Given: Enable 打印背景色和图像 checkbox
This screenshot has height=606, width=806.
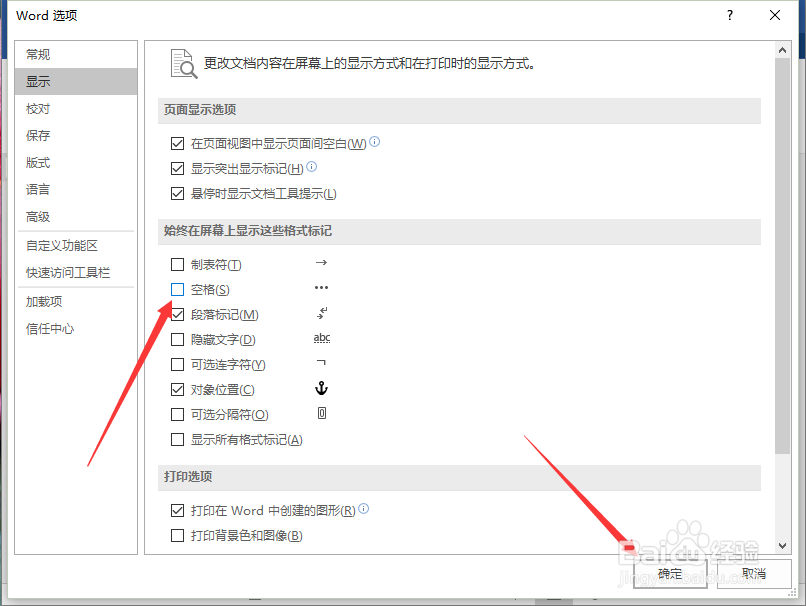Looking at the screenshot, I should 177,536.
